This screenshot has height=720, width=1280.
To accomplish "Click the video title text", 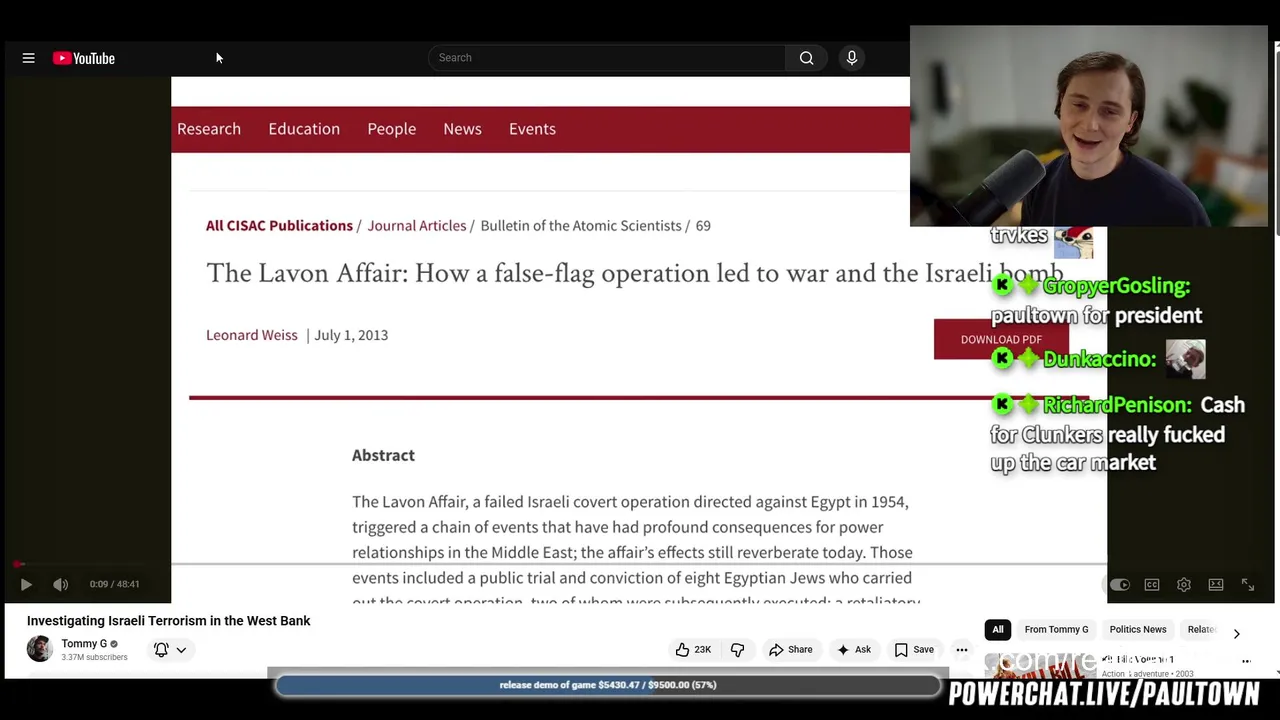I will (168, 621).
